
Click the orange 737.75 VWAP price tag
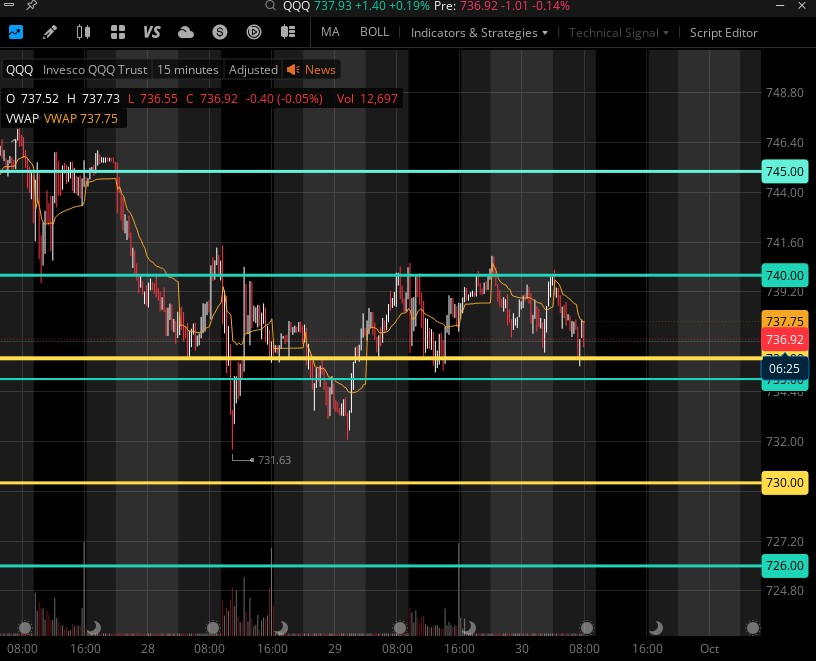[785, 321]
